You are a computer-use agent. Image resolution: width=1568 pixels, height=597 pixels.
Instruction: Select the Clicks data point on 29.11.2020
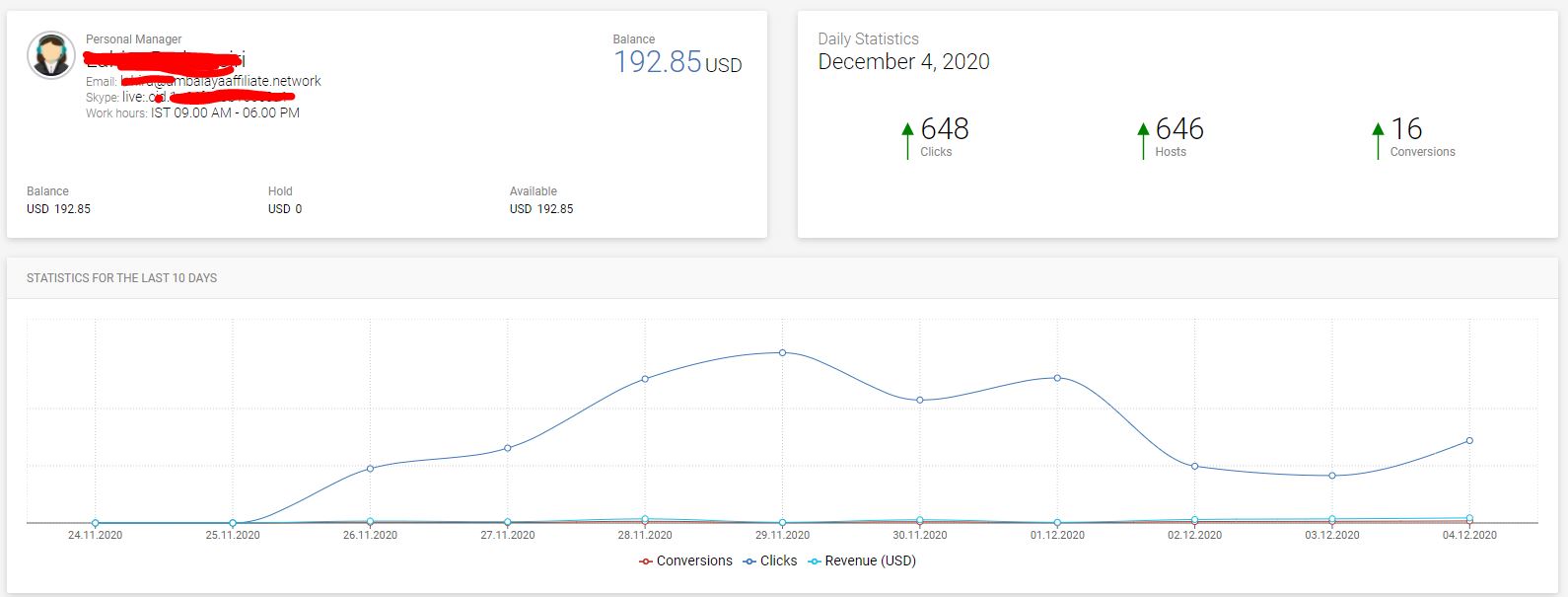pyautogui.click(x=782, y=352)
